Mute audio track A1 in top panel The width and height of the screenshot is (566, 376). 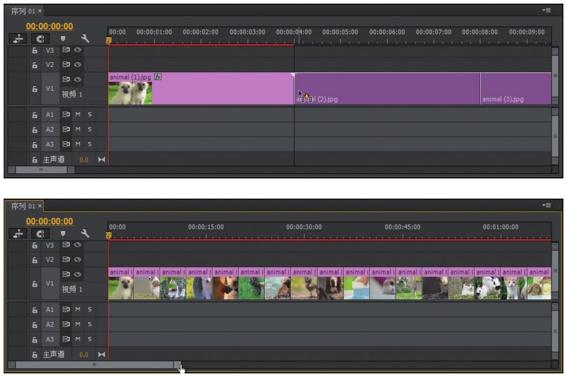(78, 114)
